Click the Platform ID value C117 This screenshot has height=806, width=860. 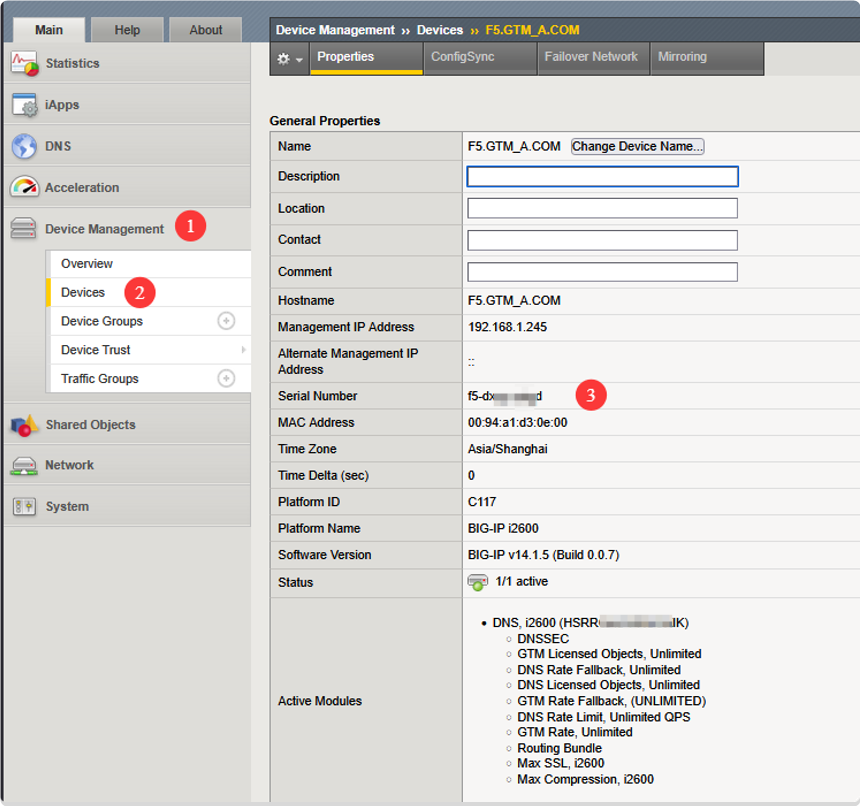[482, 502]
